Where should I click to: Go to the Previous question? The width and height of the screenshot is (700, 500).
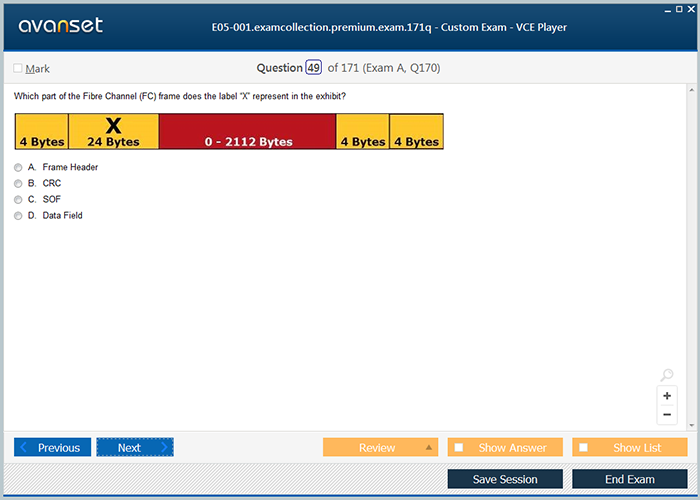[x=53, y=448]
